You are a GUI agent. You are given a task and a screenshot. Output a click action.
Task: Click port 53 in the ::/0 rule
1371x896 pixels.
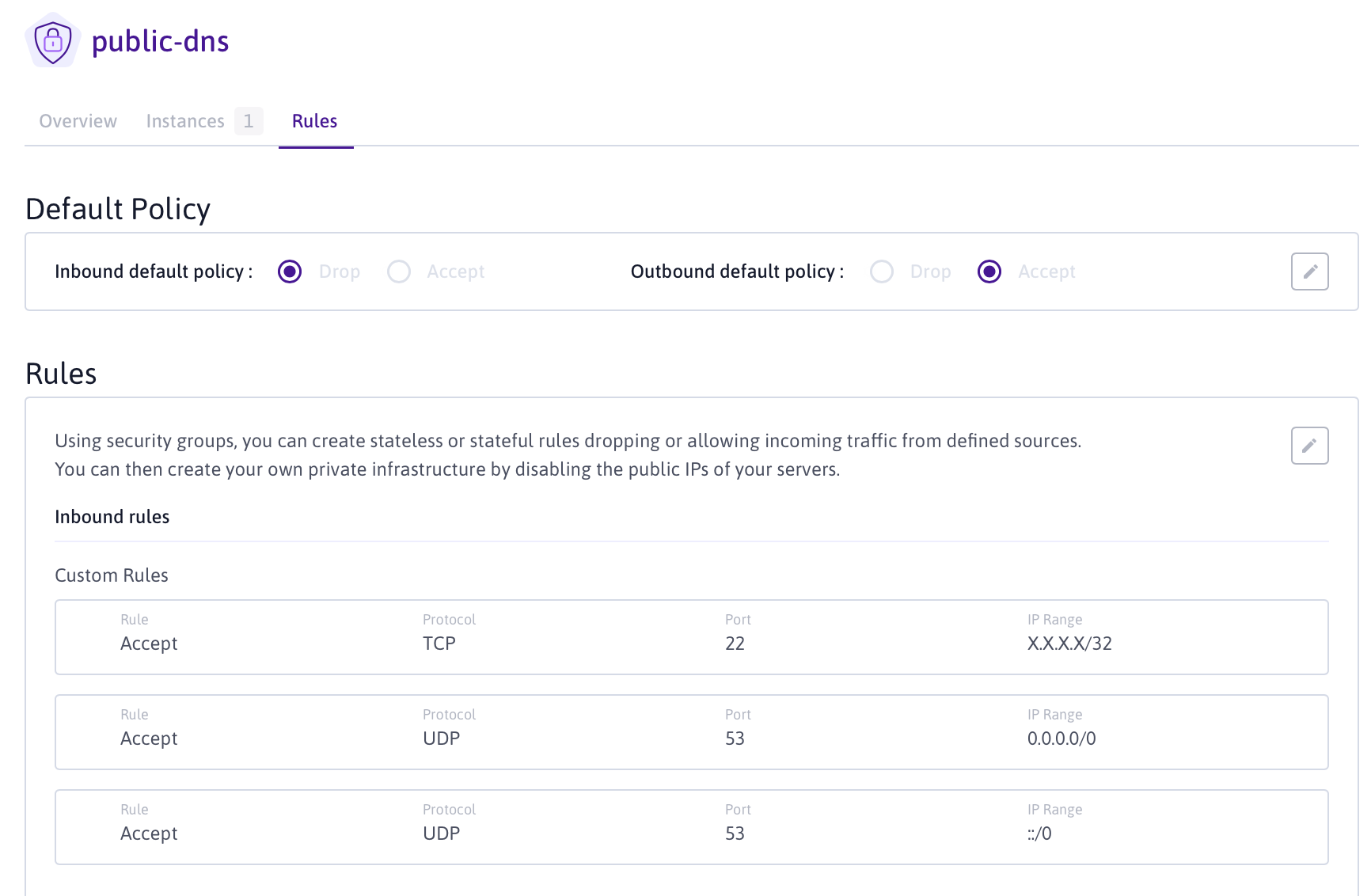pyautogui.click(x=735, y=833)
